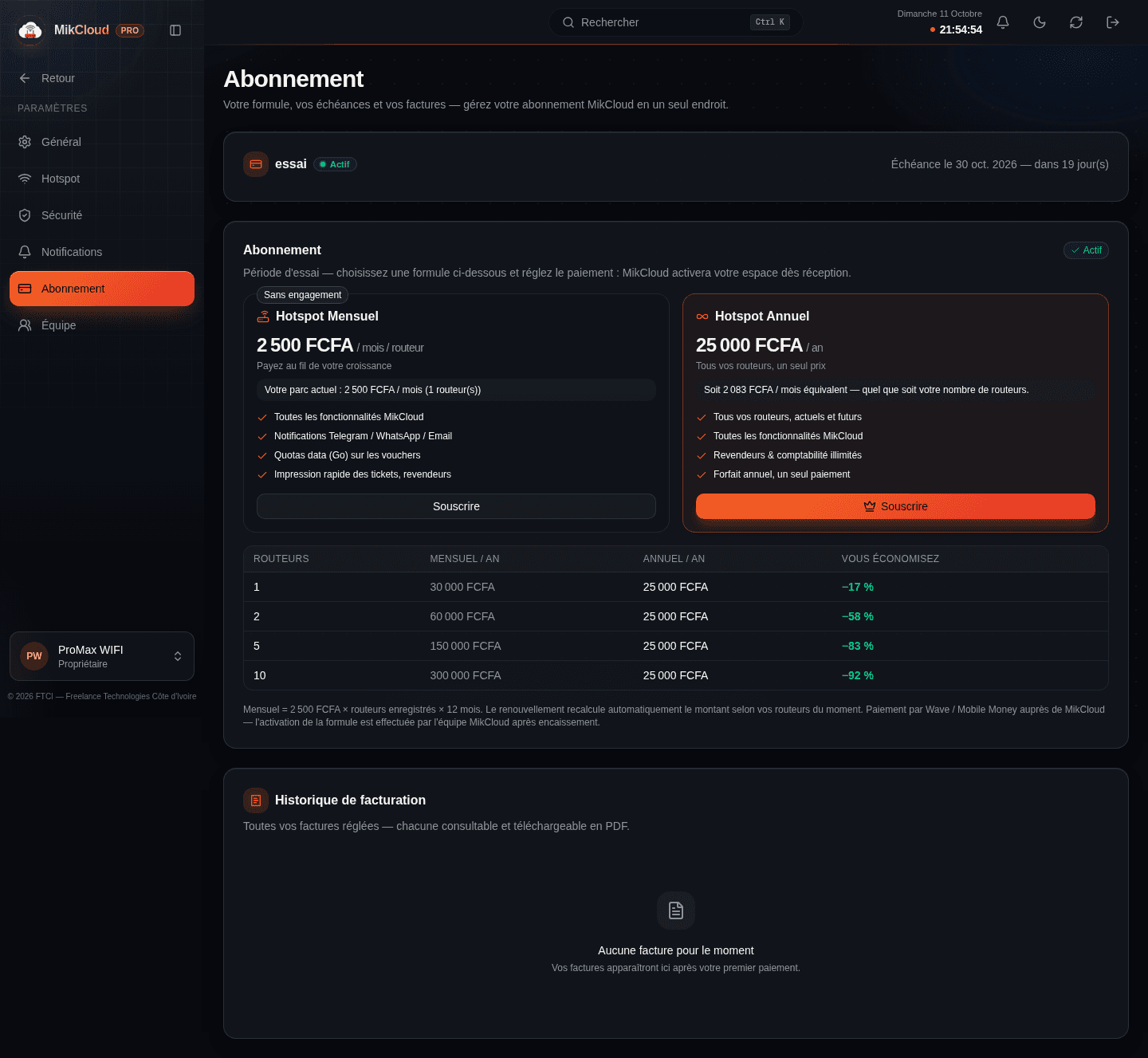Screen dimensions: 1148x1058
Task: Click the MikCloud logo icon
Action: pyautogui.click(x=30, y=31)
